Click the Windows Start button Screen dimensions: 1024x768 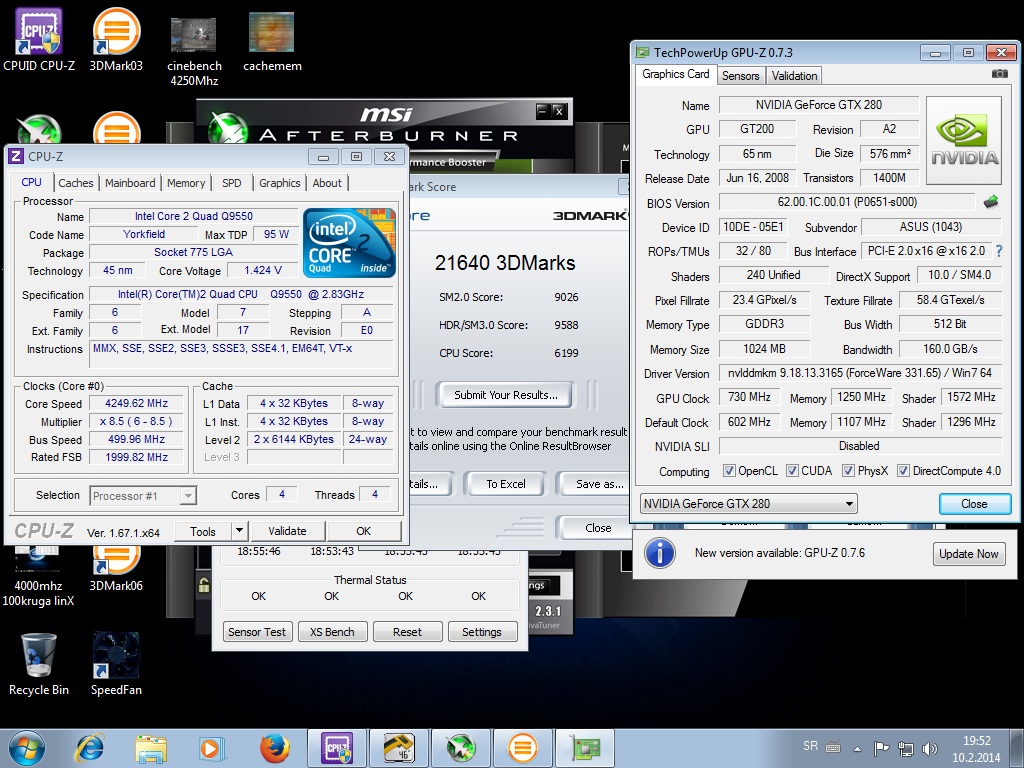point(26,748)
